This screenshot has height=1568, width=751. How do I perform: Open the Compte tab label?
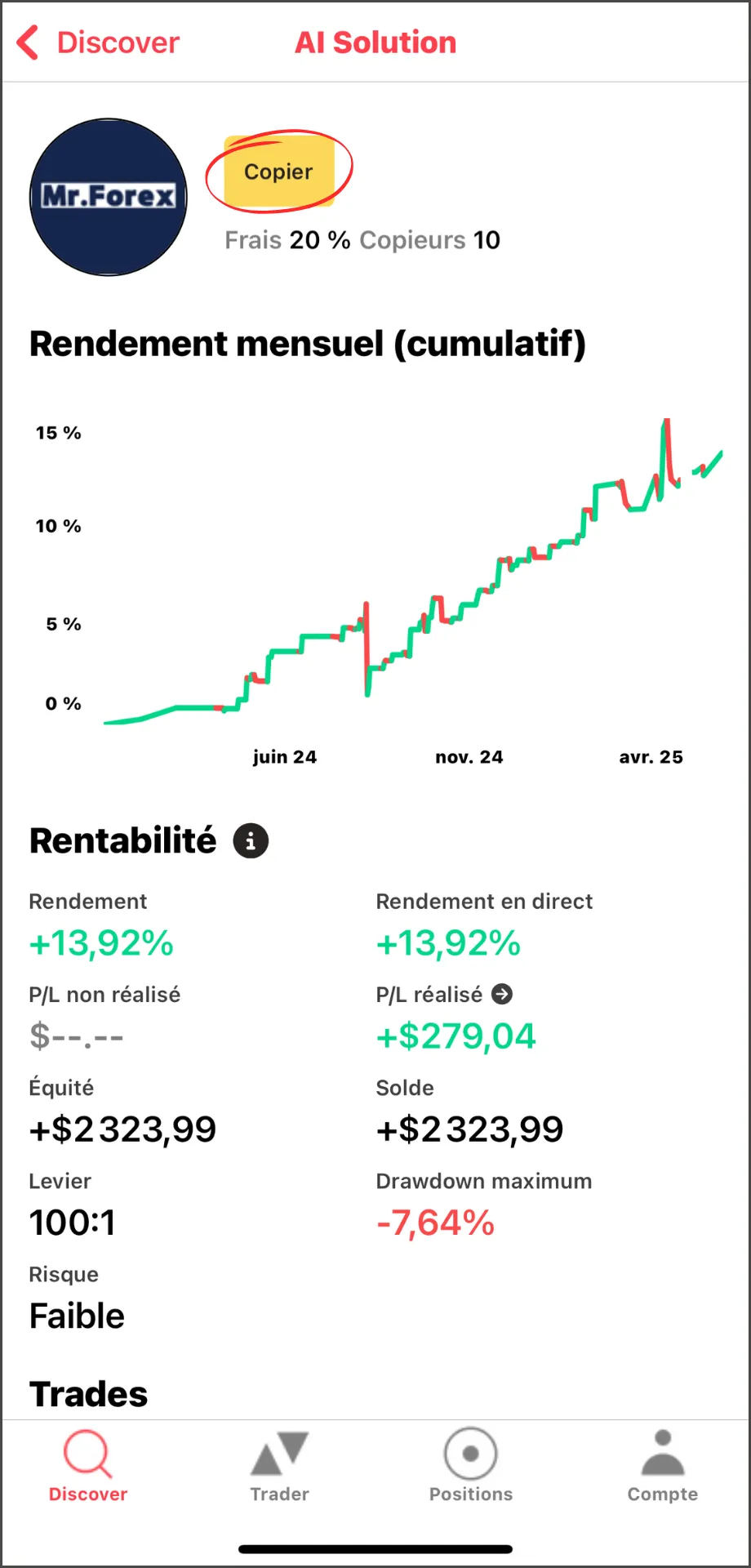pyautogui.click(x=662, y=1494)
